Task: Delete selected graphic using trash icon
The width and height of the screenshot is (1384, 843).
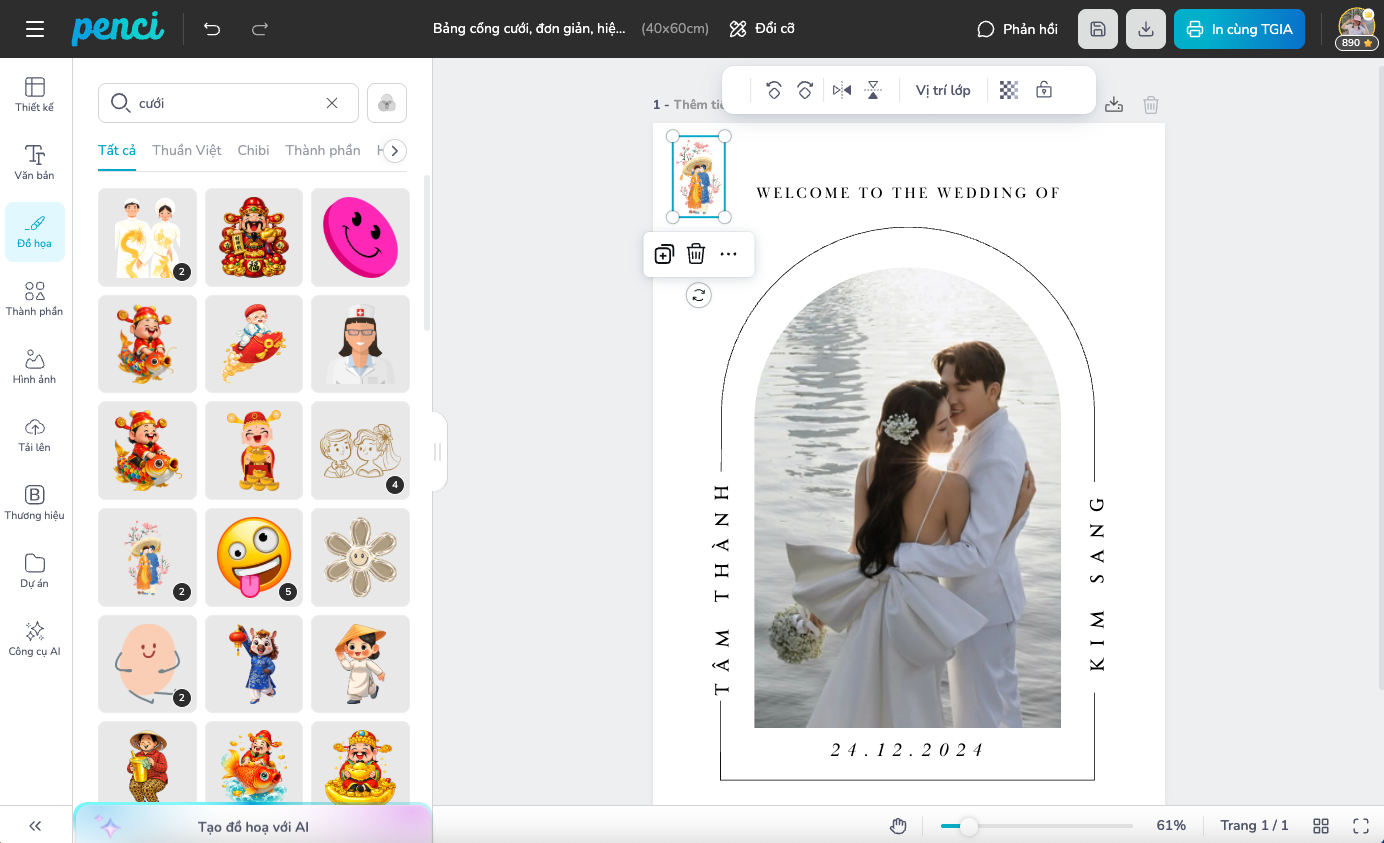Action: click(696, 254)
